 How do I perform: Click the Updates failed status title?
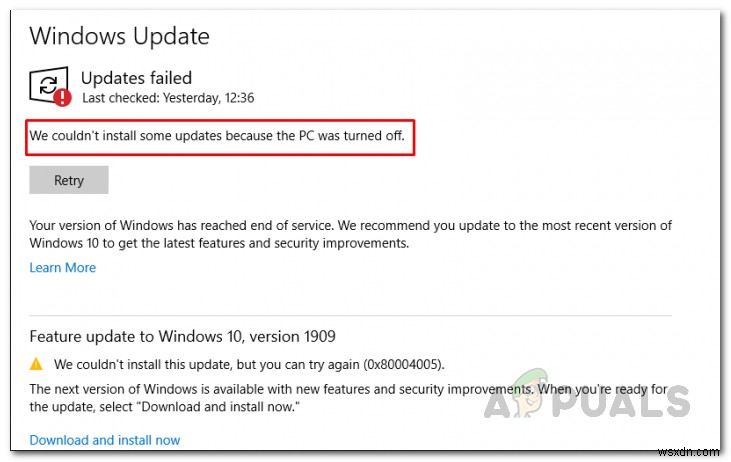136,78
